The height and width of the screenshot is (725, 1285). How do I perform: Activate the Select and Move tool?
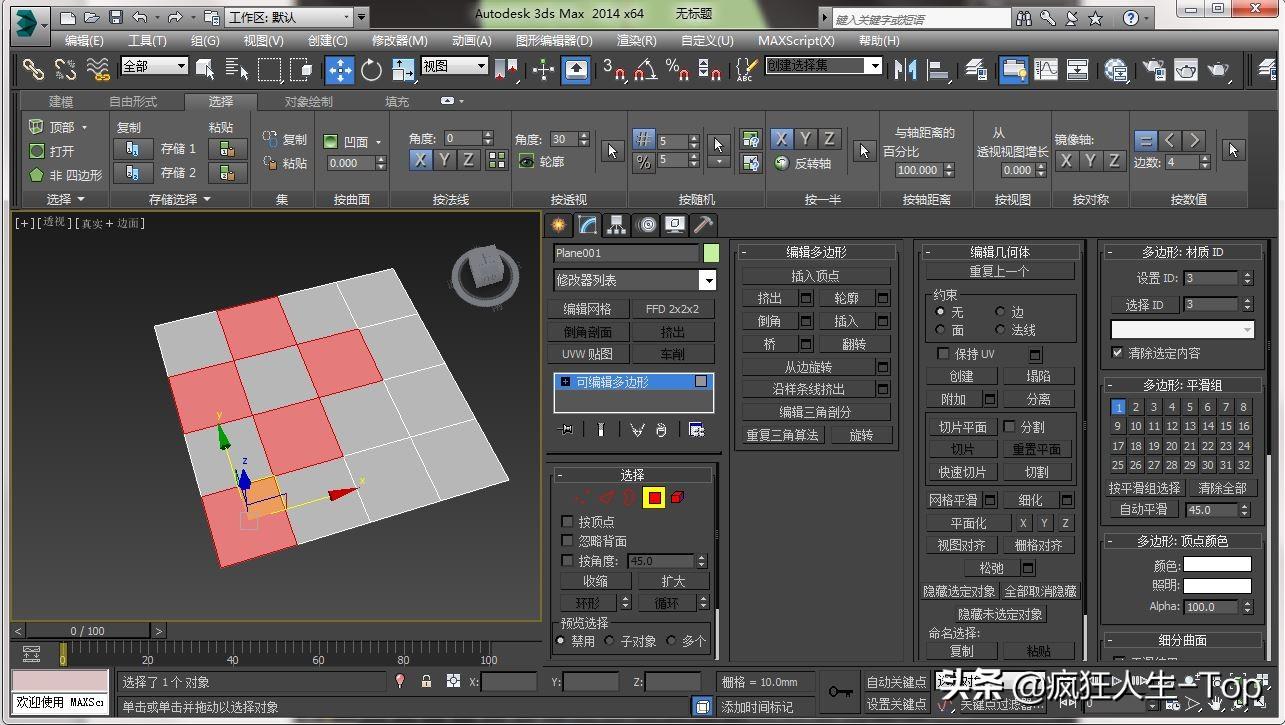340,69
